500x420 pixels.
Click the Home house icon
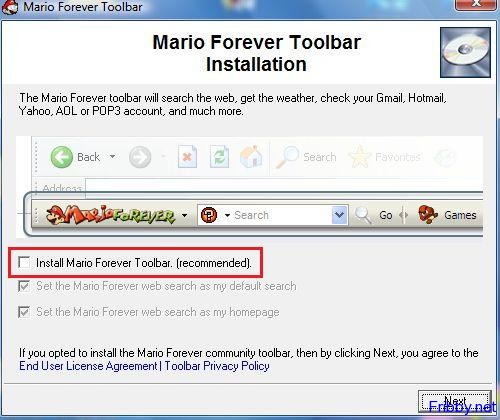click(251, 156)
